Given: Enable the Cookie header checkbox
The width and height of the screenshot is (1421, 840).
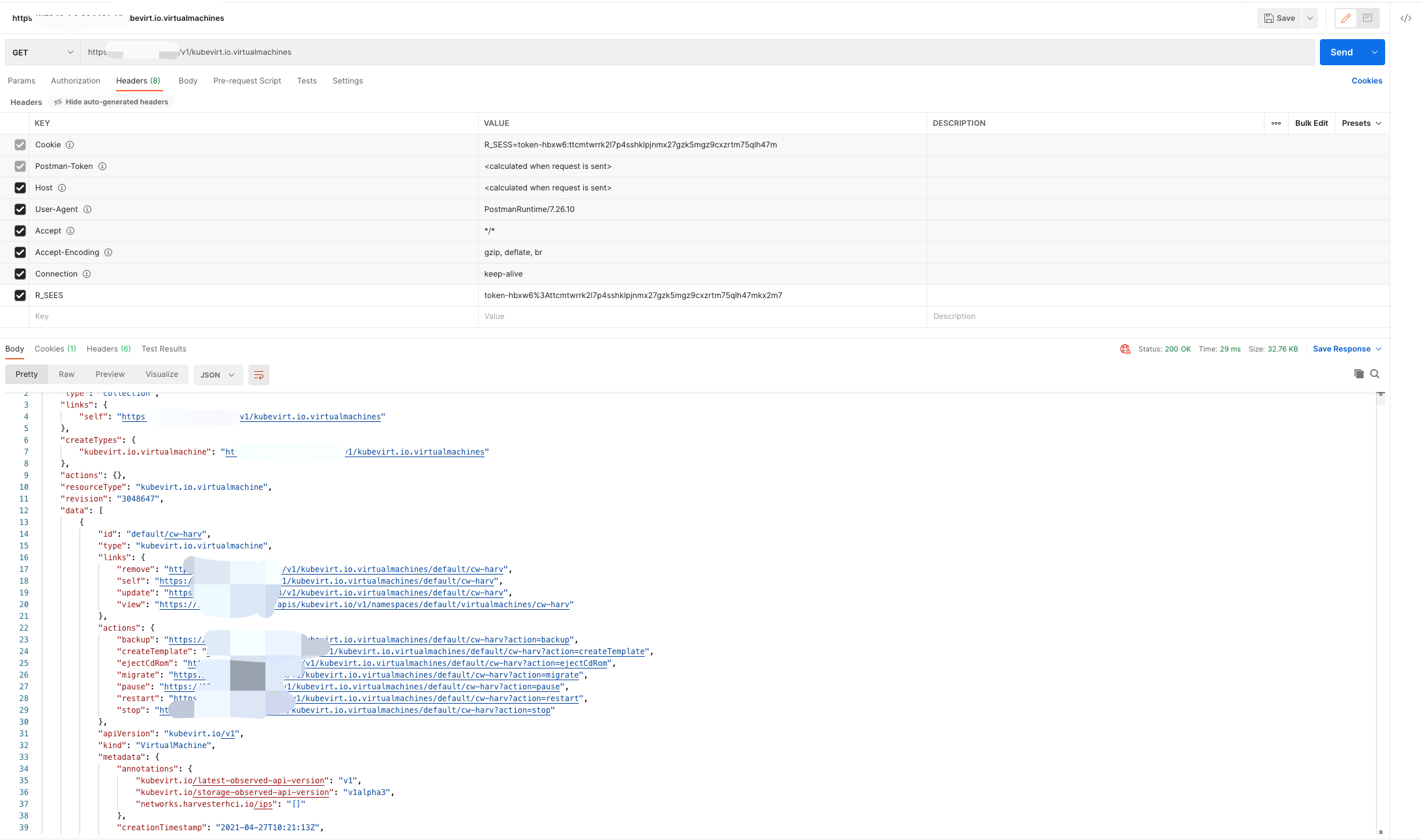Looking at the screenshot, I should (20, 145).
